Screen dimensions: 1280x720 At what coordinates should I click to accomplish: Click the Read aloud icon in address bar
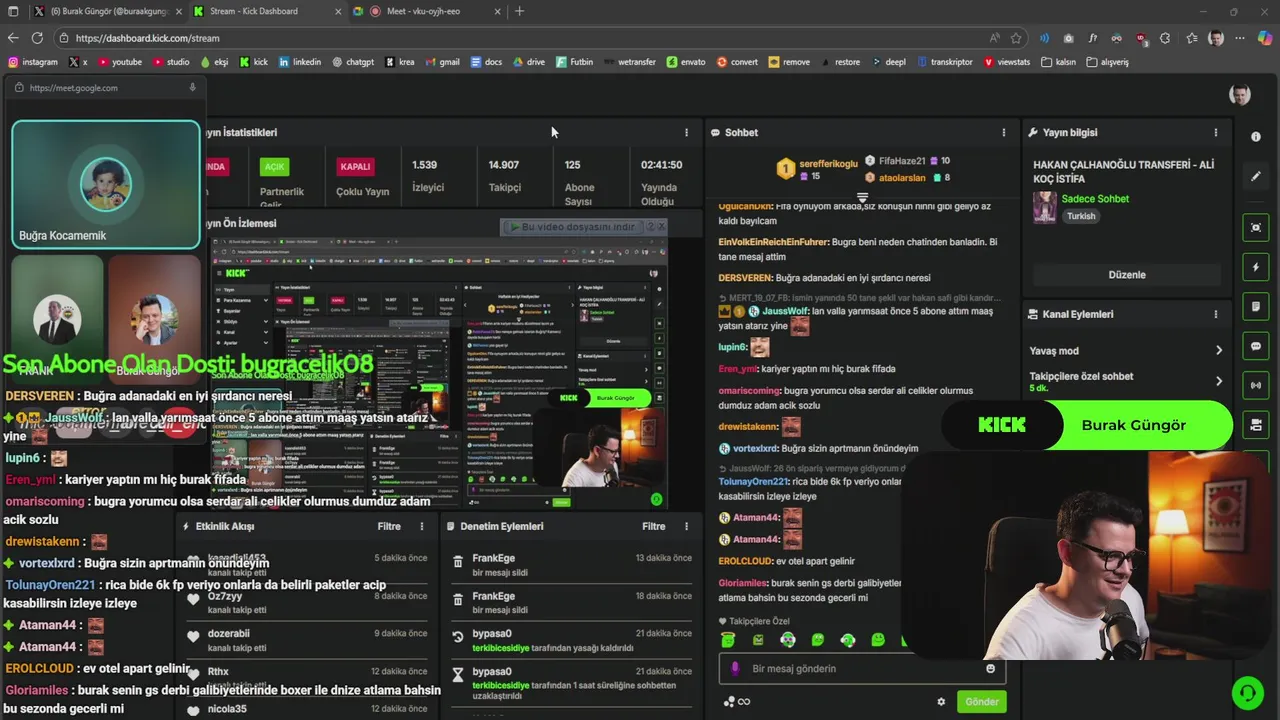tap(994, 38)
